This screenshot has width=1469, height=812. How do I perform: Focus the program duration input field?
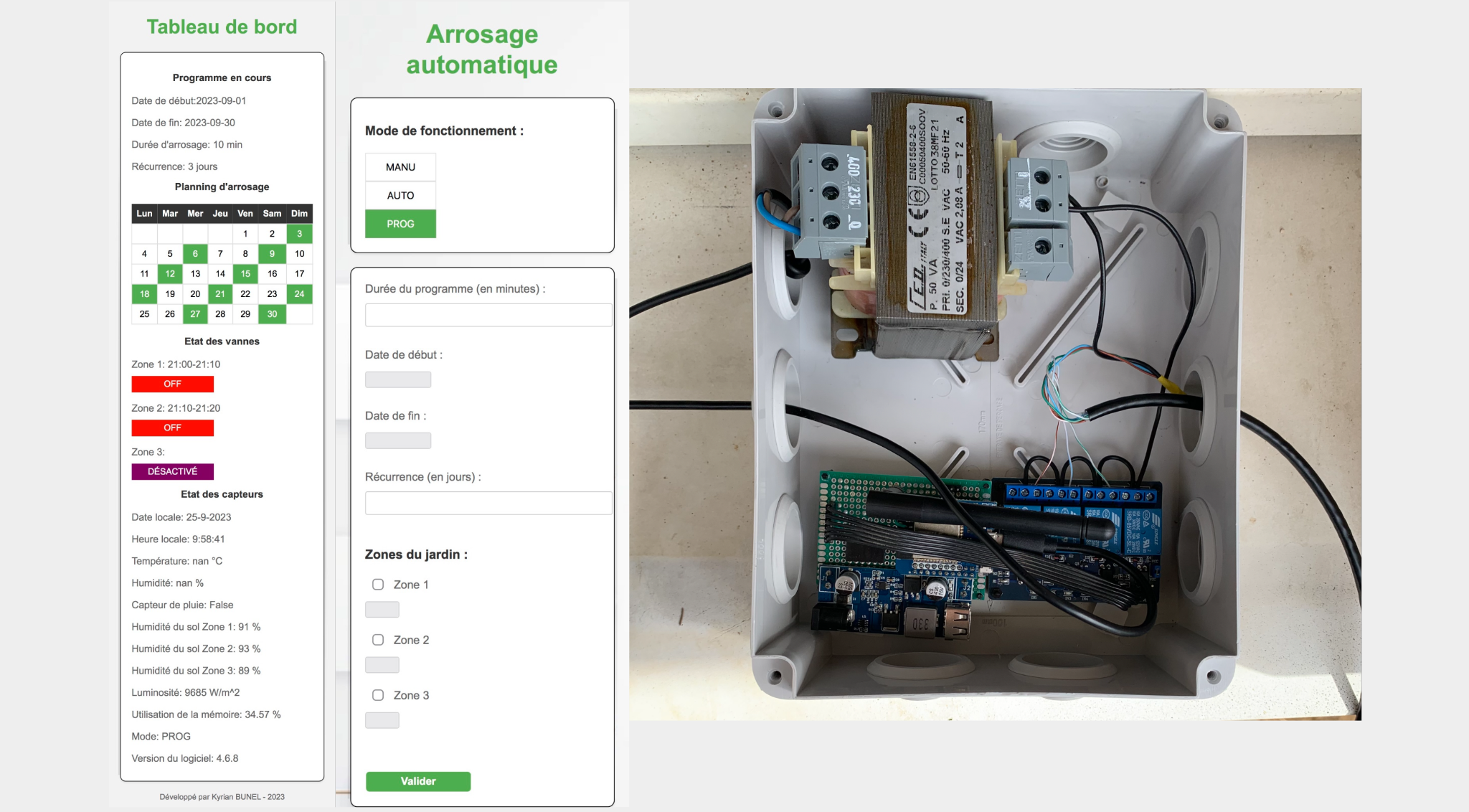click(x=488, y=315)
